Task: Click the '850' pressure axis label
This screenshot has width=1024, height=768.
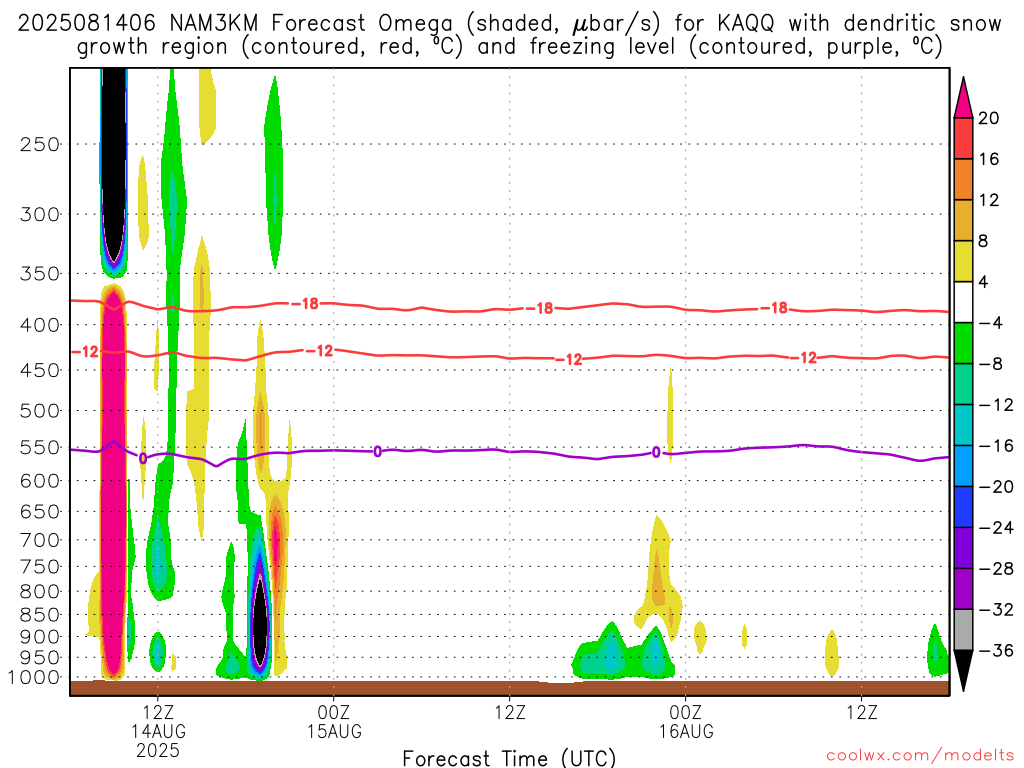Action: pos(40,615)
